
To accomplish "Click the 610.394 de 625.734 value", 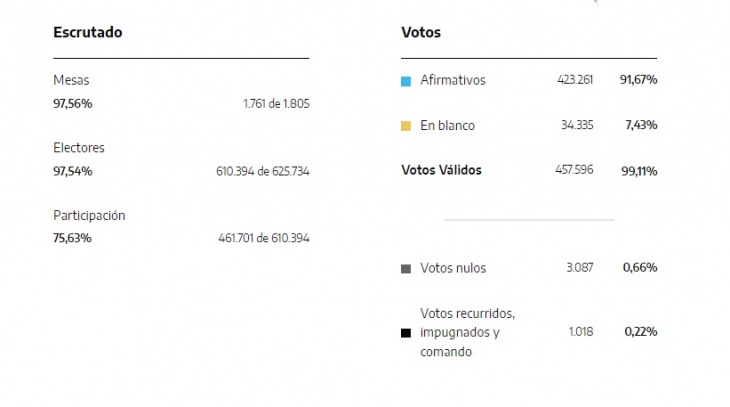I will (x=263, y=171).
